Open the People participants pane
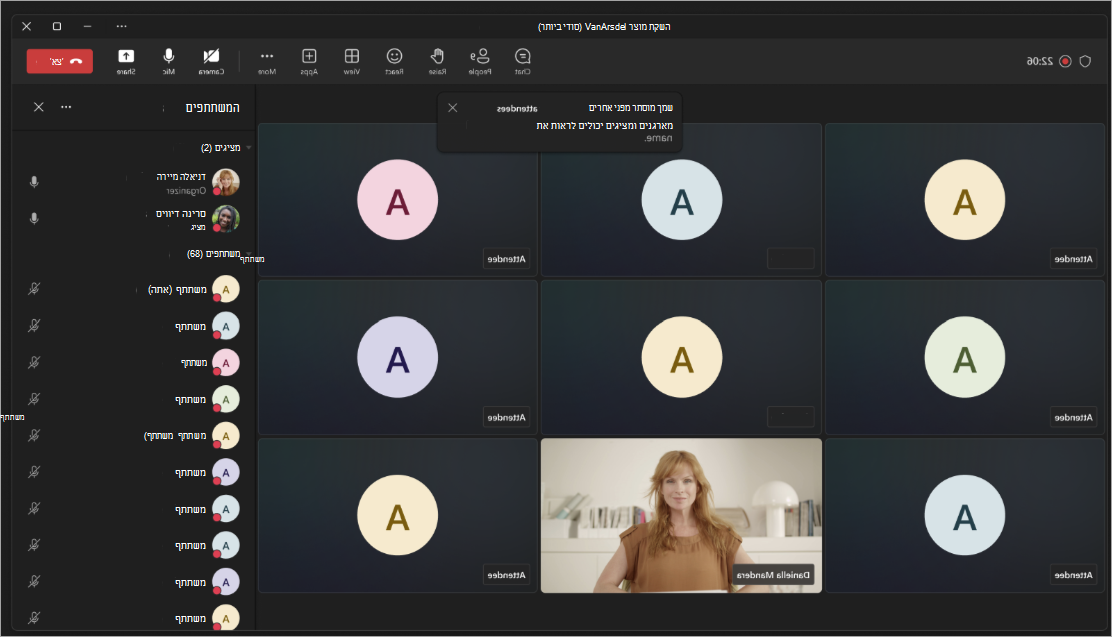Viewport: 1112px width, 637px height. coord(480,61)
